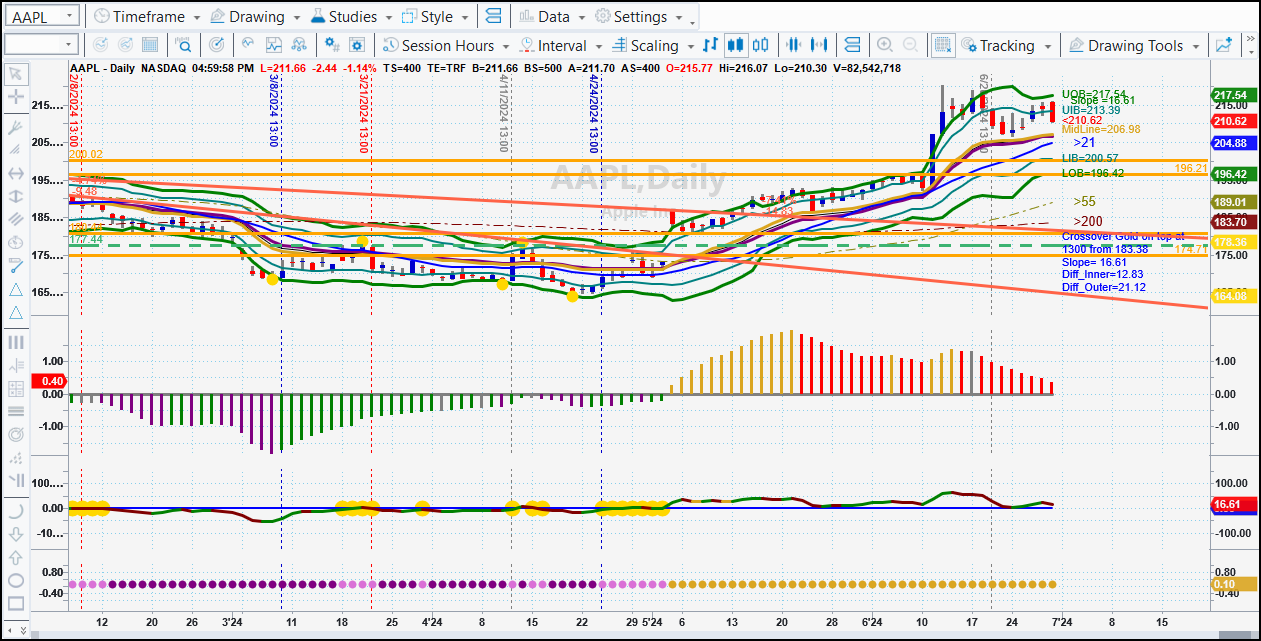This screenshot has width=1261, height=641.
Task: Pick the vertical double-arrow measure tool
Action: pyautogui.click(x=15, y=196)
